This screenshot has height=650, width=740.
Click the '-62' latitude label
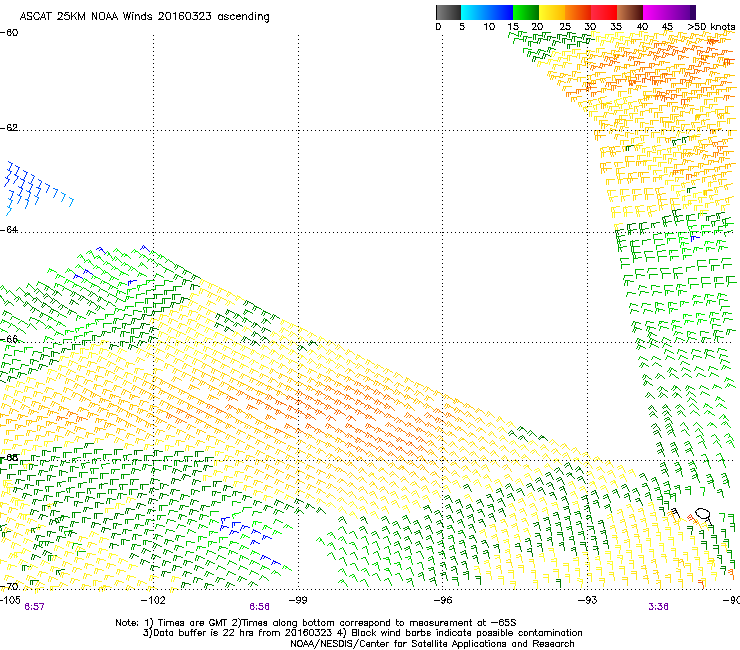(x=9, y=128)
